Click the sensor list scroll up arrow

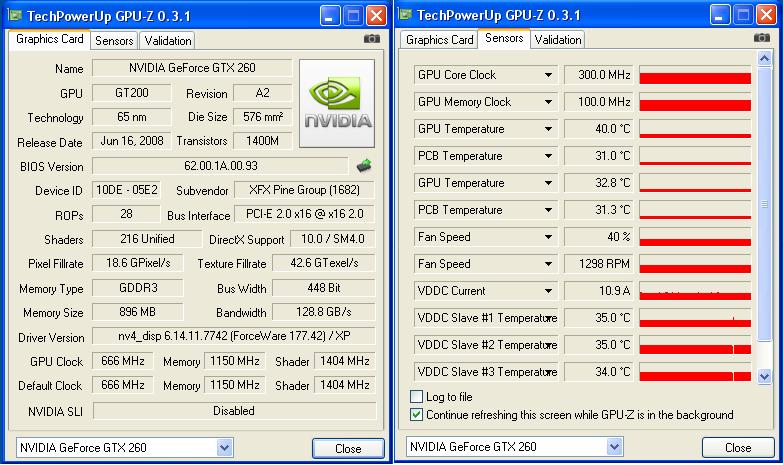[764, 59]
